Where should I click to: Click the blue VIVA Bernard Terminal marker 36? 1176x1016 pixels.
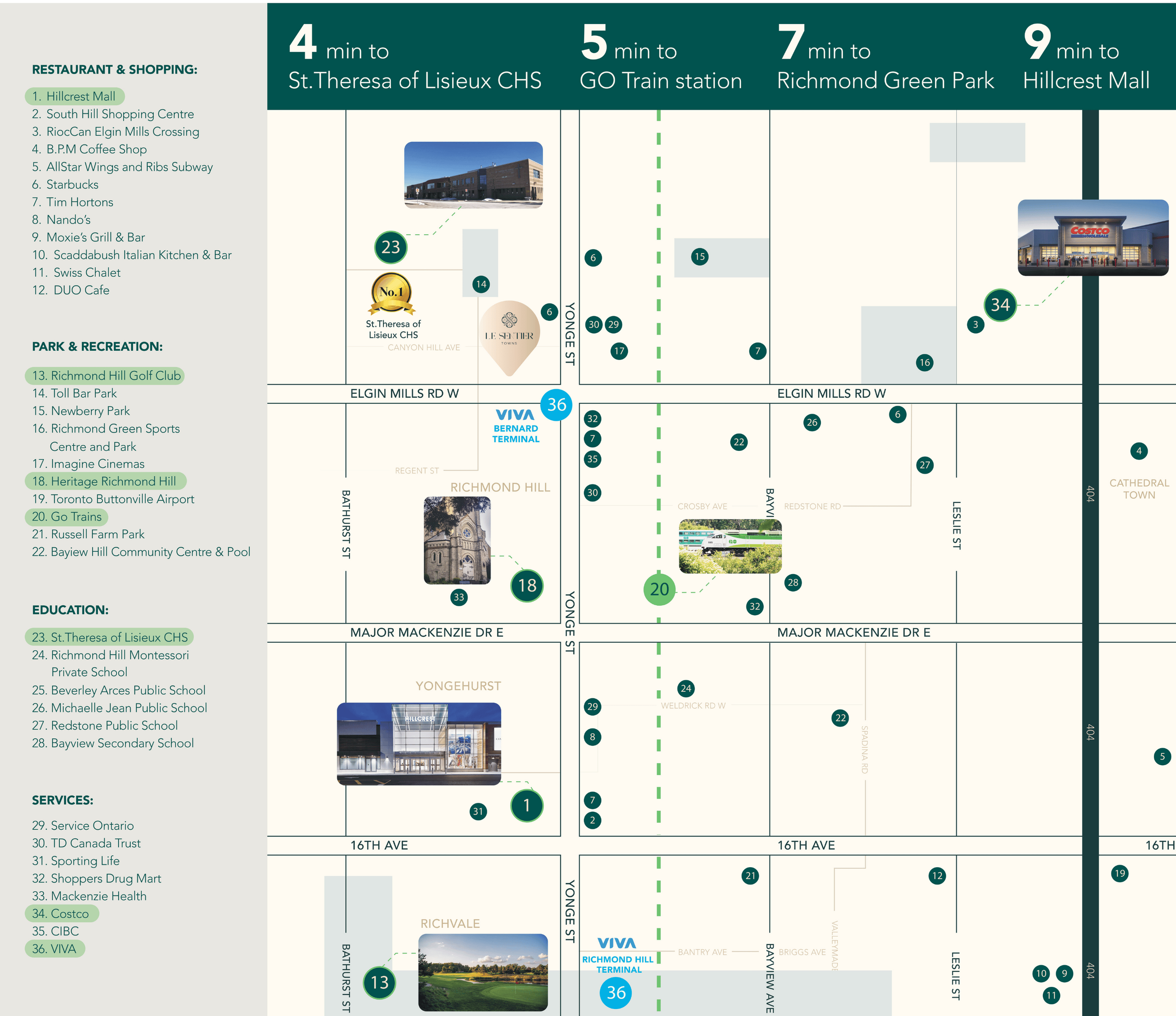[556, 405]
